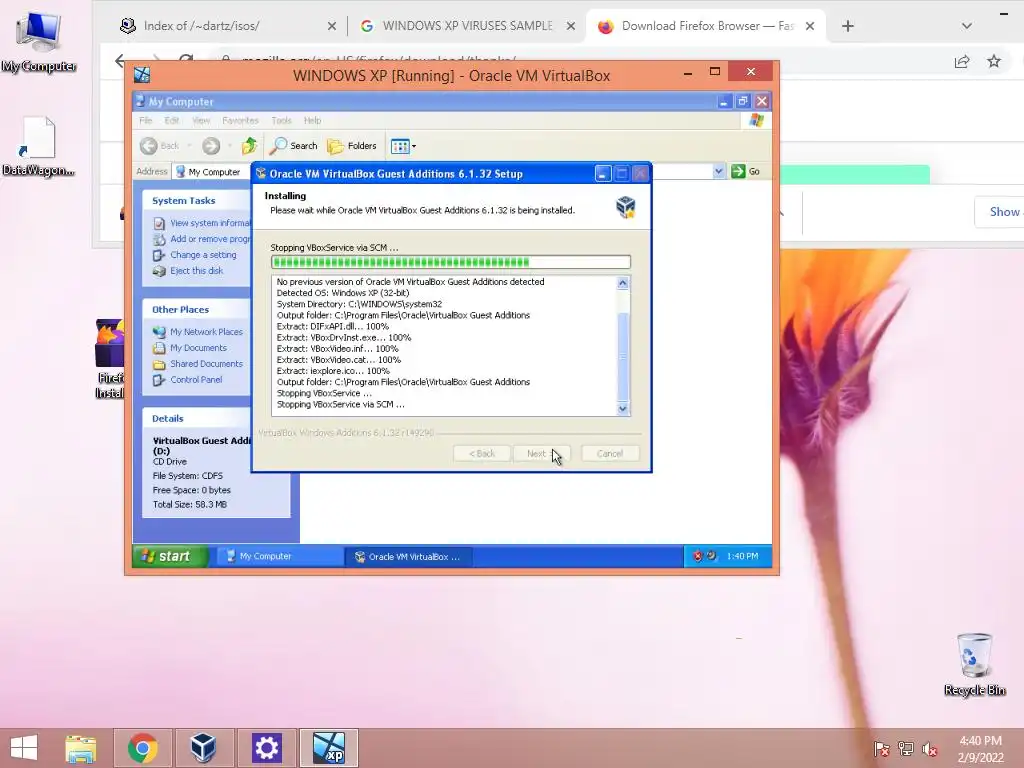Viewport: 1024px width, 768px height.
Task: Open the address bar dropdown arrow
Action: 718,171
